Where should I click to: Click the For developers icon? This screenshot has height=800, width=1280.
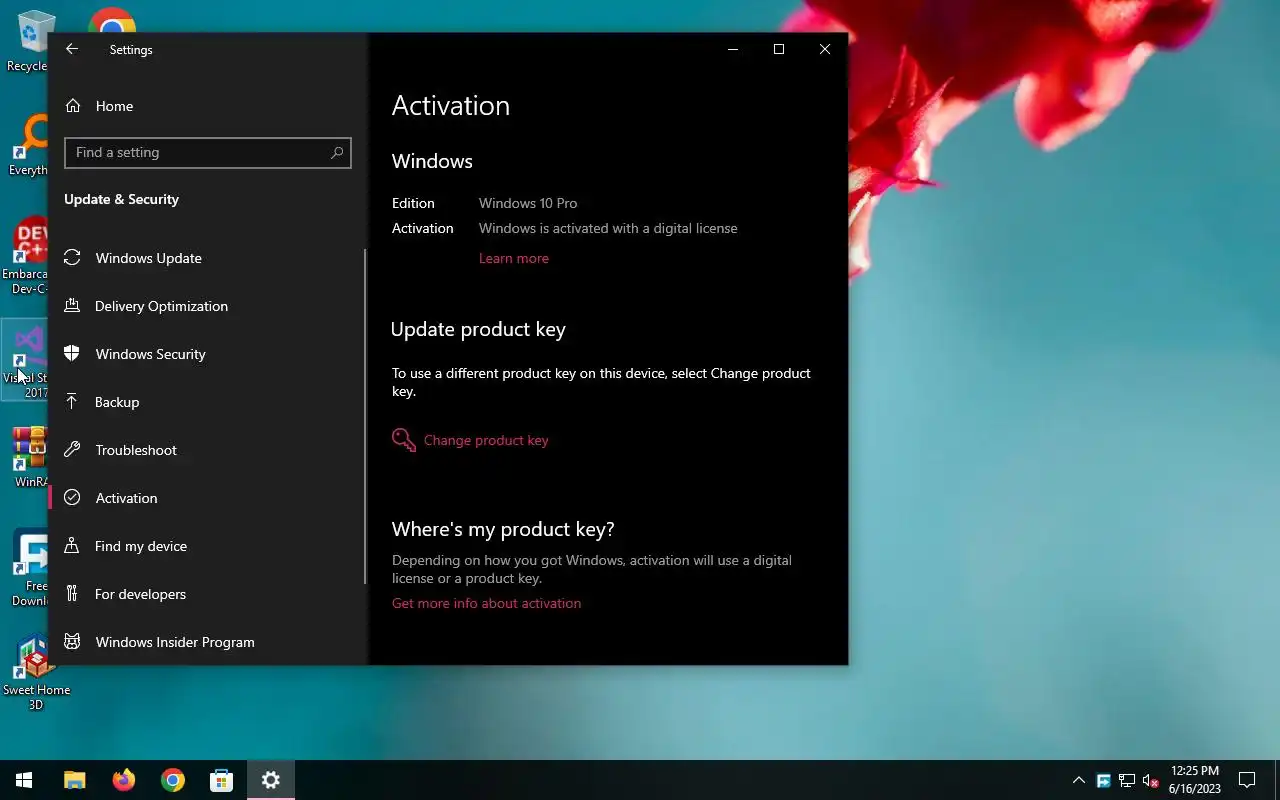[72, 594]
